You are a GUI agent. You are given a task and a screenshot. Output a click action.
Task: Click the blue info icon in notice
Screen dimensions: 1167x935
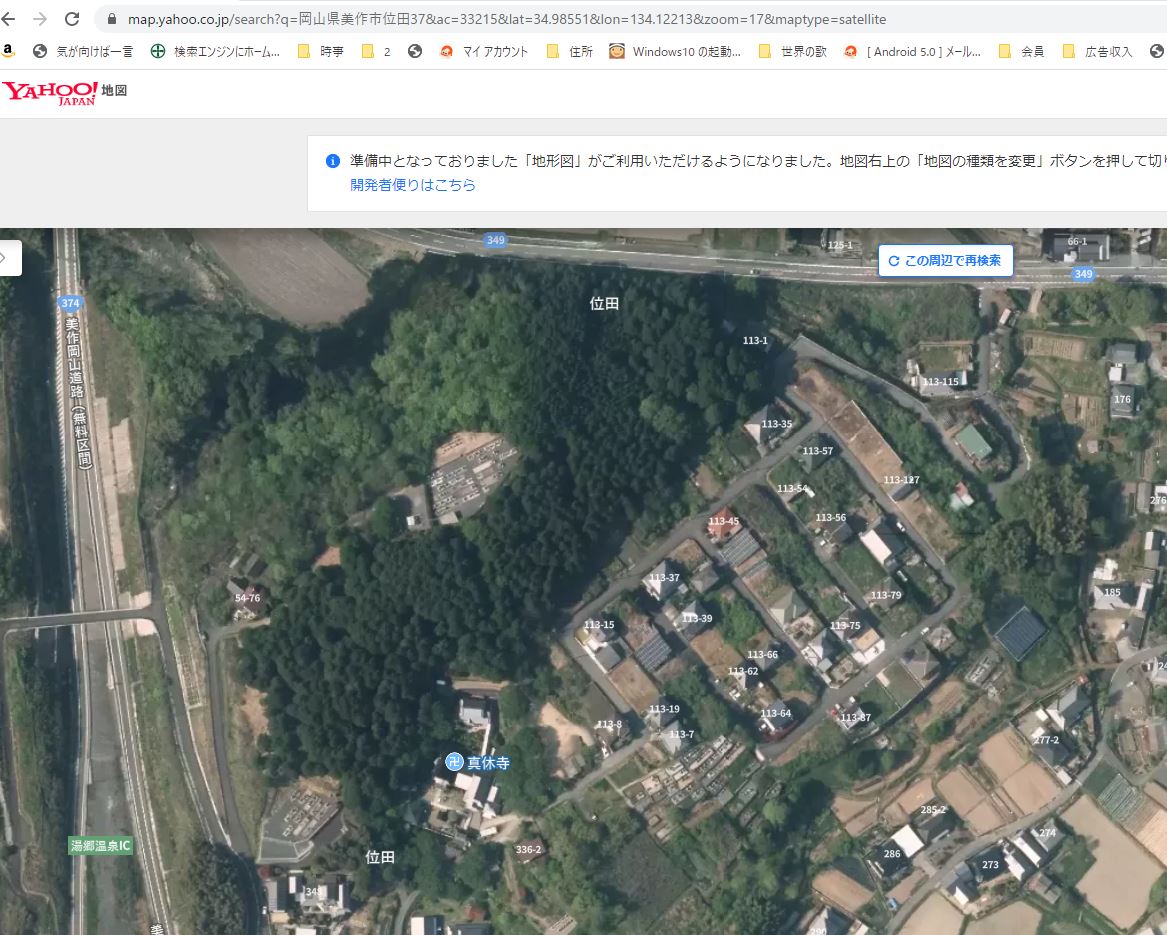click(x=333, y=161)
